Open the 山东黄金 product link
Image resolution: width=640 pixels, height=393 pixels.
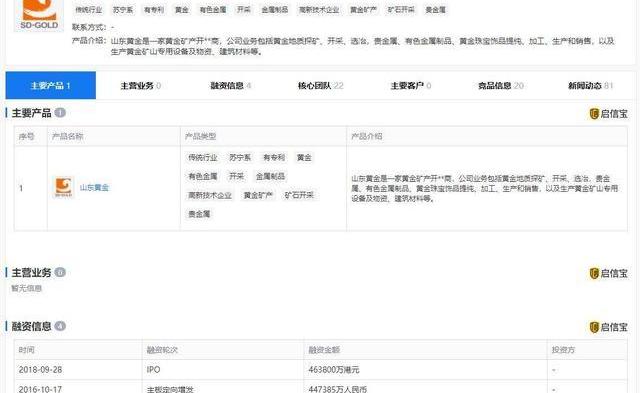pos(94,188)
